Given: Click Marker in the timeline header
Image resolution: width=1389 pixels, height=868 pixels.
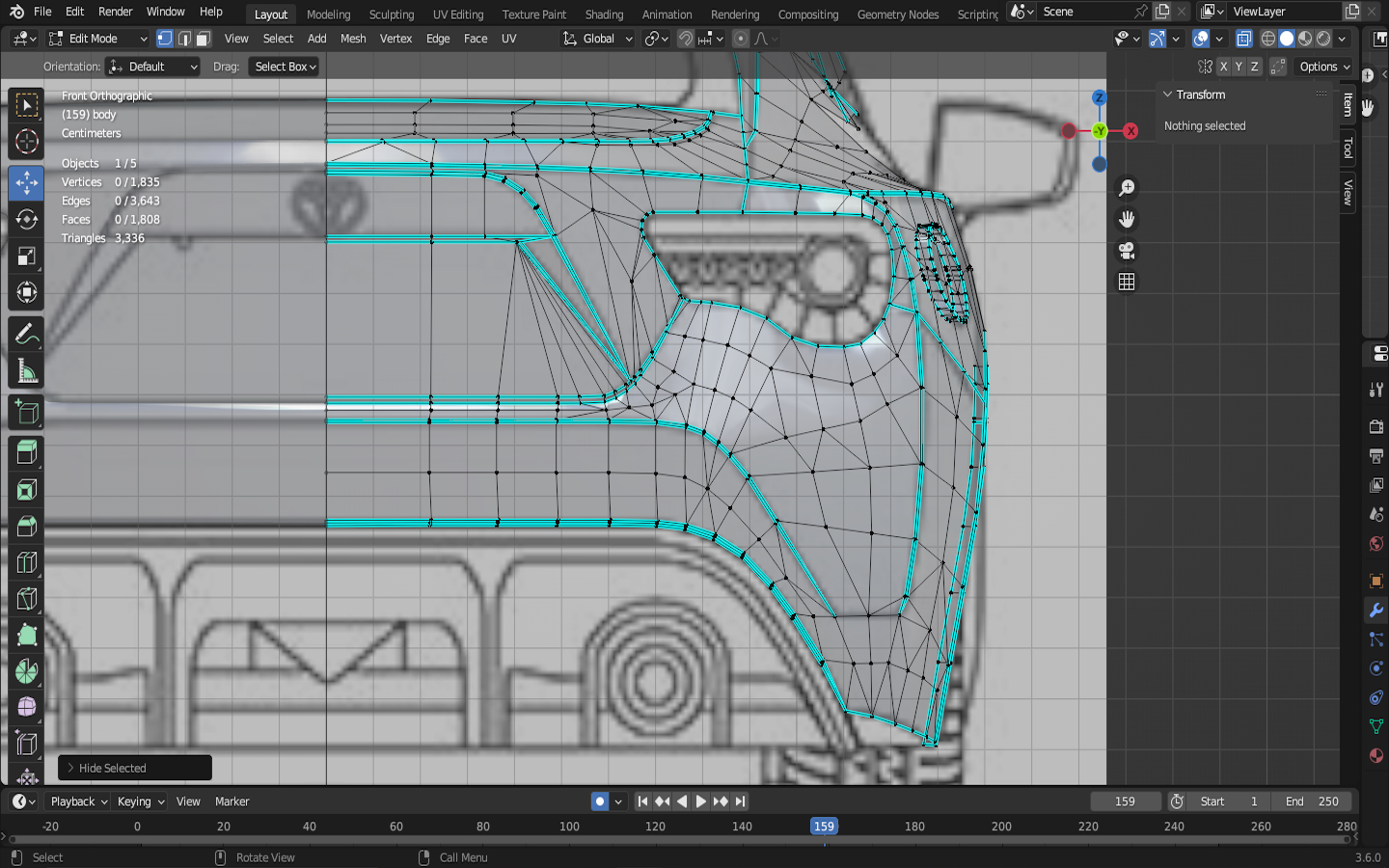Looking at the screenshot, I should tap(231, 801).
